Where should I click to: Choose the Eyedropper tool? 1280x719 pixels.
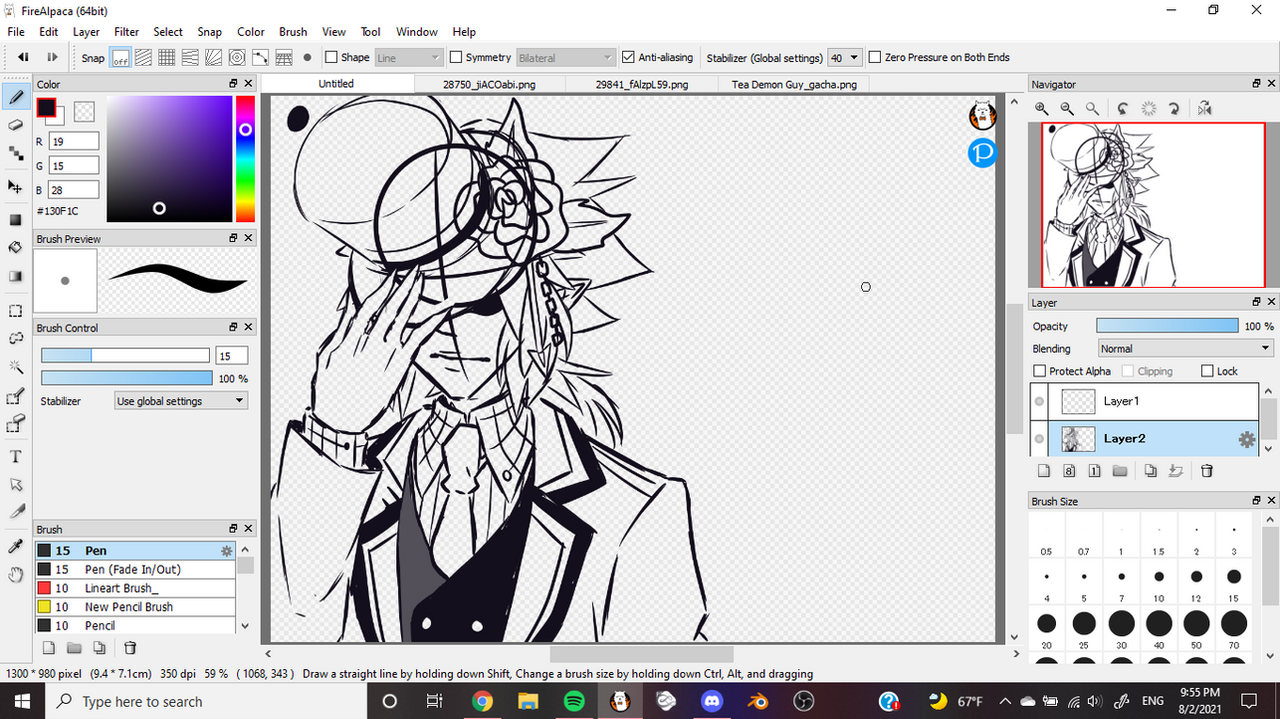tap(16, 546)
